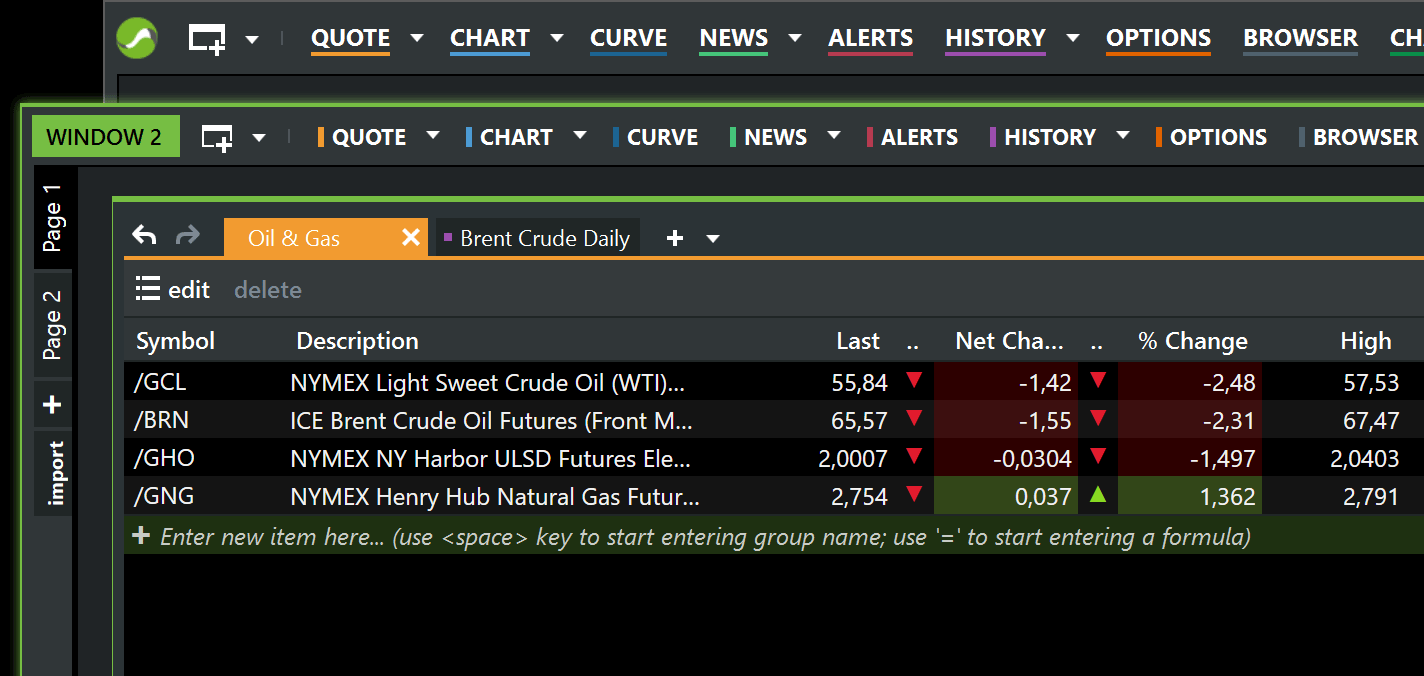The width and height of the screenshot is (1424, 676).
Task: Click the new window icon beside WINDOW 2
Action: [x=217, y=138]
